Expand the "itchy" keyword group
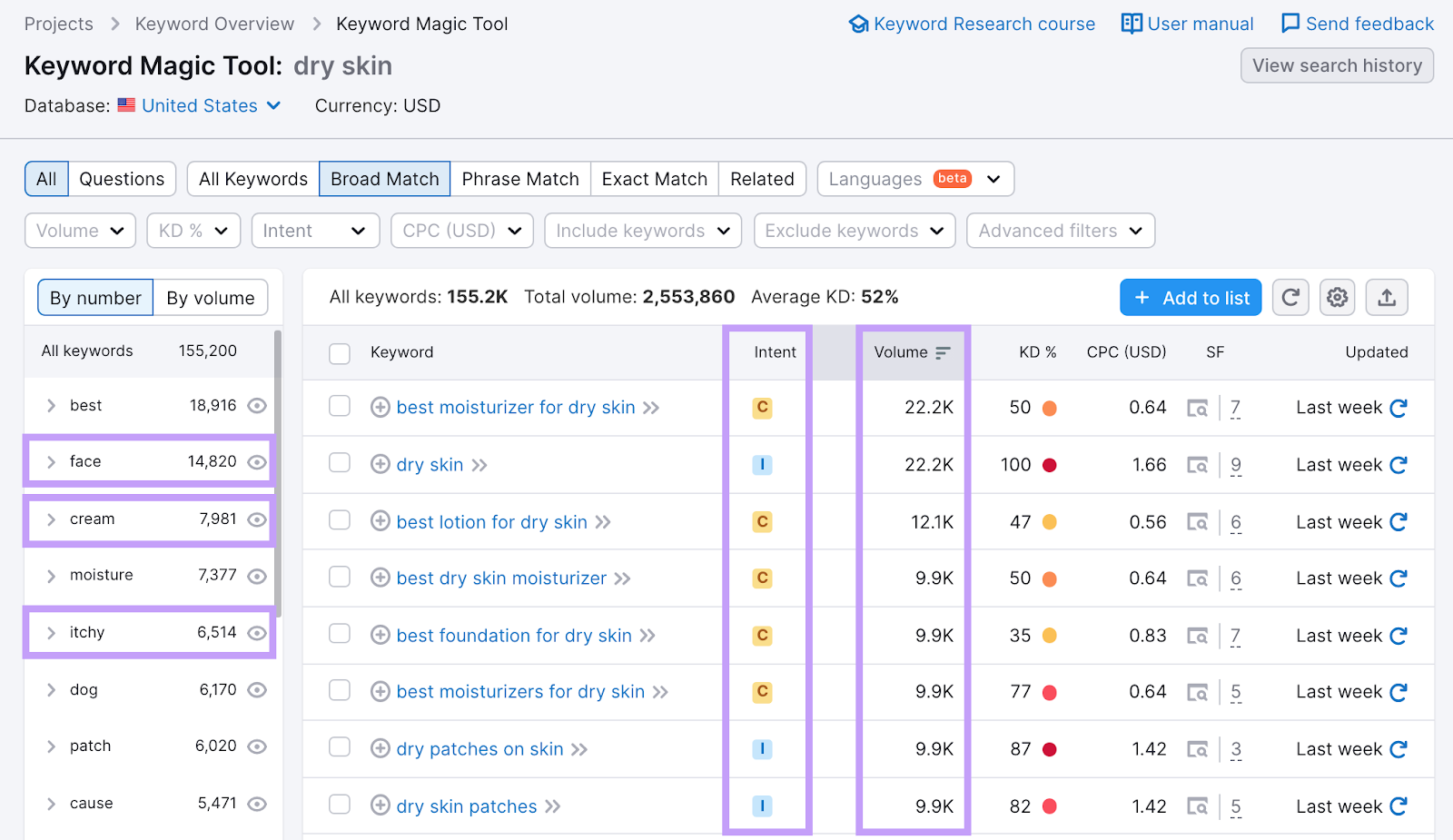The width and height of the screenshot is (1453, 840). click(x=52, y=632)
